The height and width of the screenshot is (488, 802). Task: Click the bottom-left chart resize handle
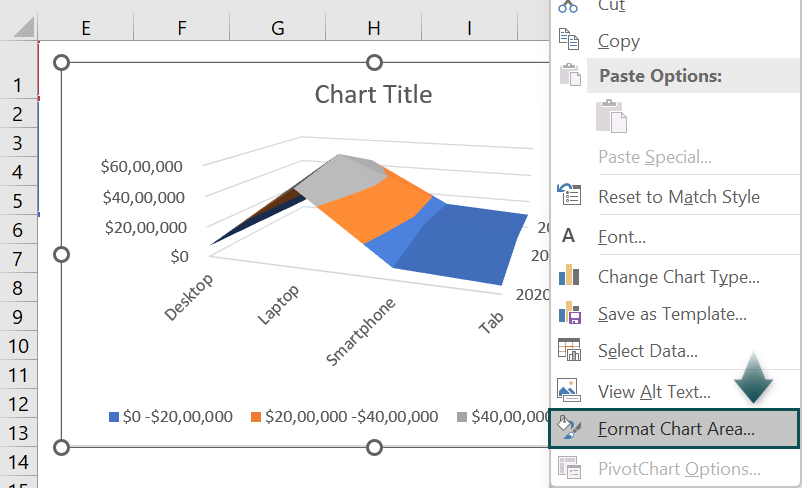(61, 448)
